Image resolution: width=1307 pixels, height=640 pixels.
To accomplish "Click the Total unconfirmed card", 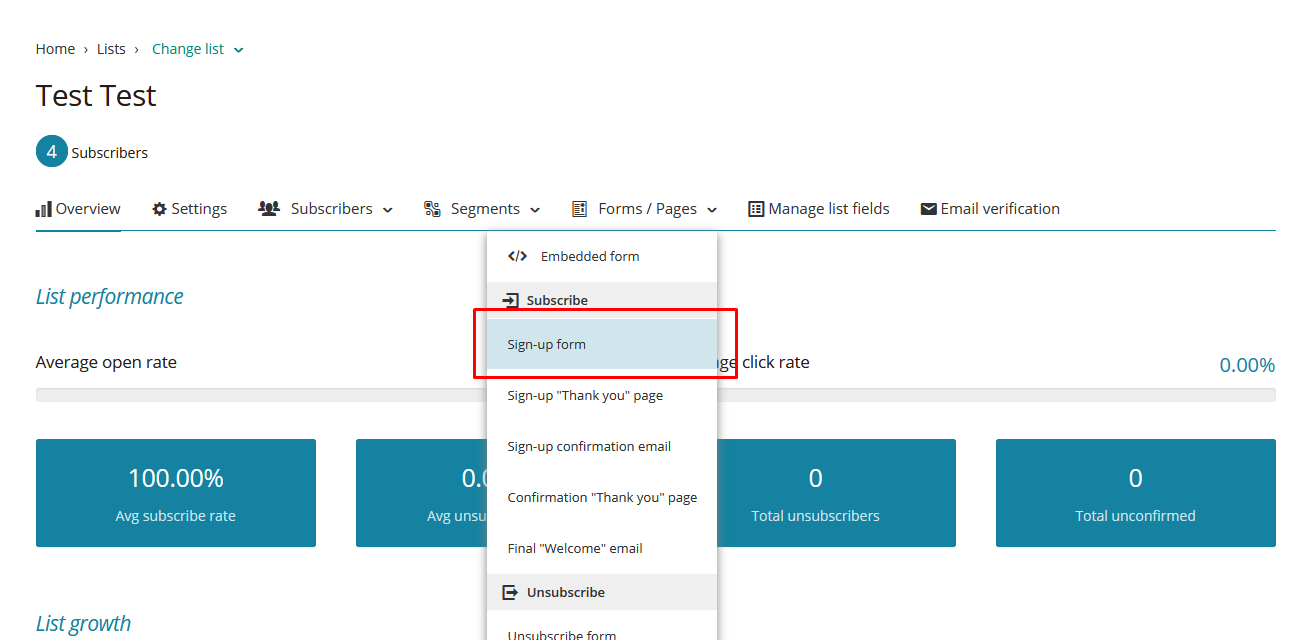I will tap(1135, 493).
